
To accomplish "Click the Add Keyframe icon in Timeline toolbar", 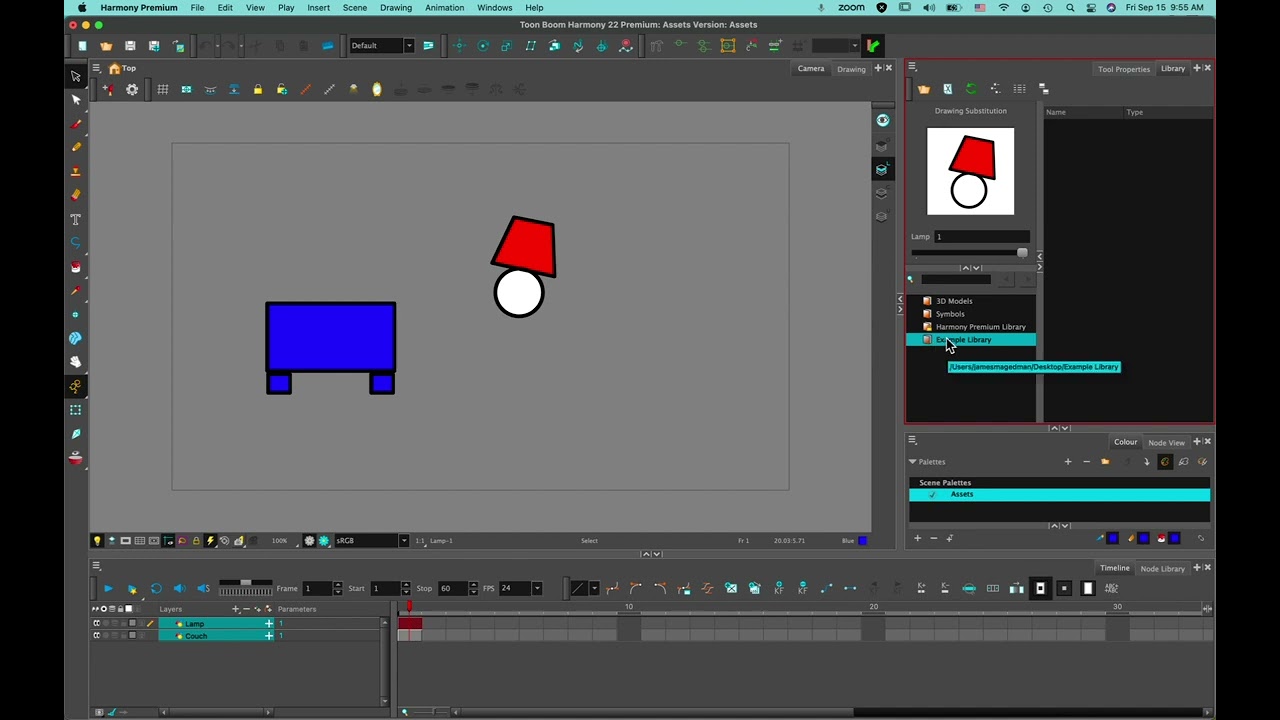I will click(x=779, y=588).
